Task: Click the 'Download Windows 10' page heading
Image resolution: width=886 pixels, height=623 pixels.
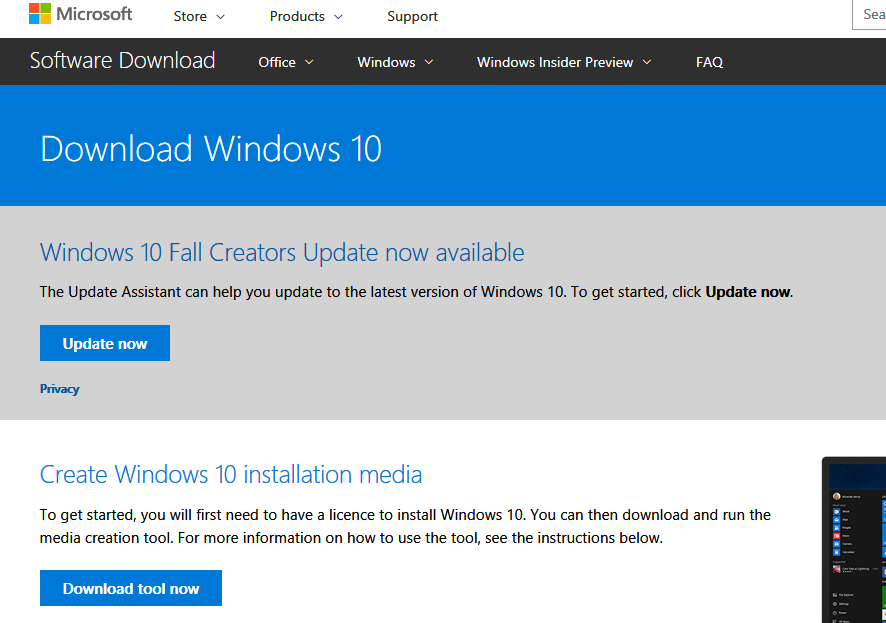Action: 211,149
